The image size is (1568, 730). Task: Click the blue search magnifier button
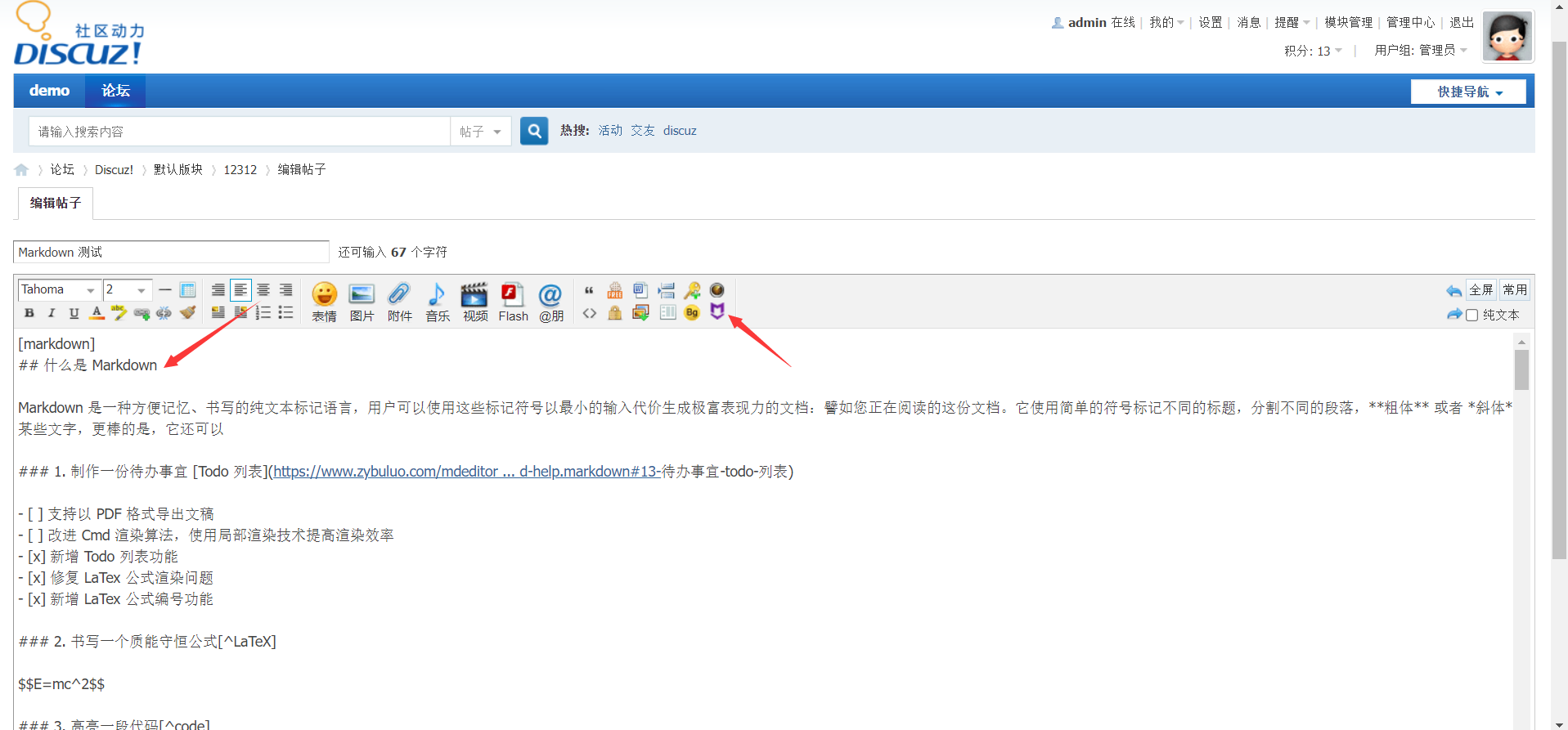(x=534, y=131)
